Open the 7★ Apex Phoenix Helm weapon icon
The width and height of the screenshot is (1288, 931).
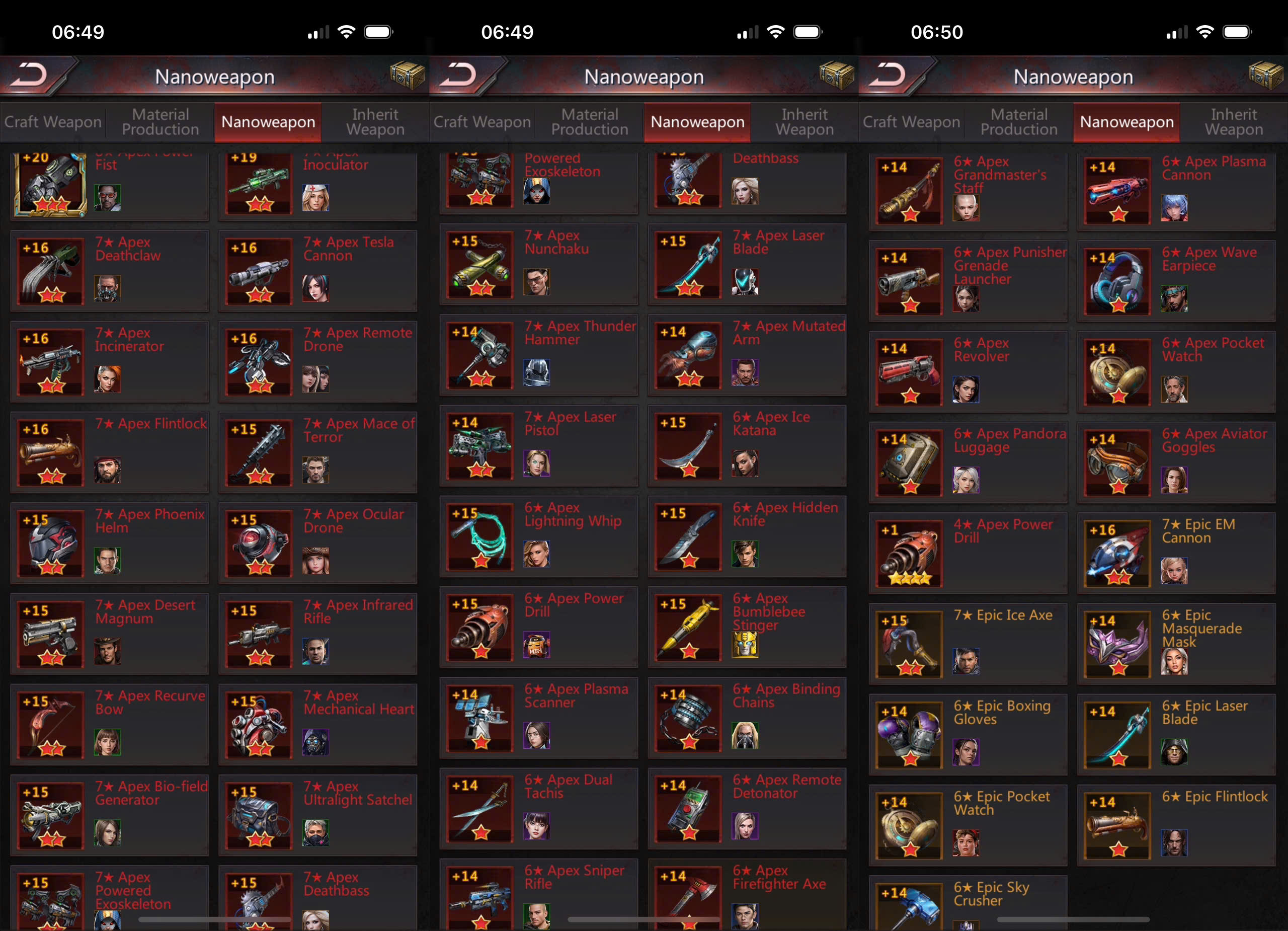(x=51, y=544)
